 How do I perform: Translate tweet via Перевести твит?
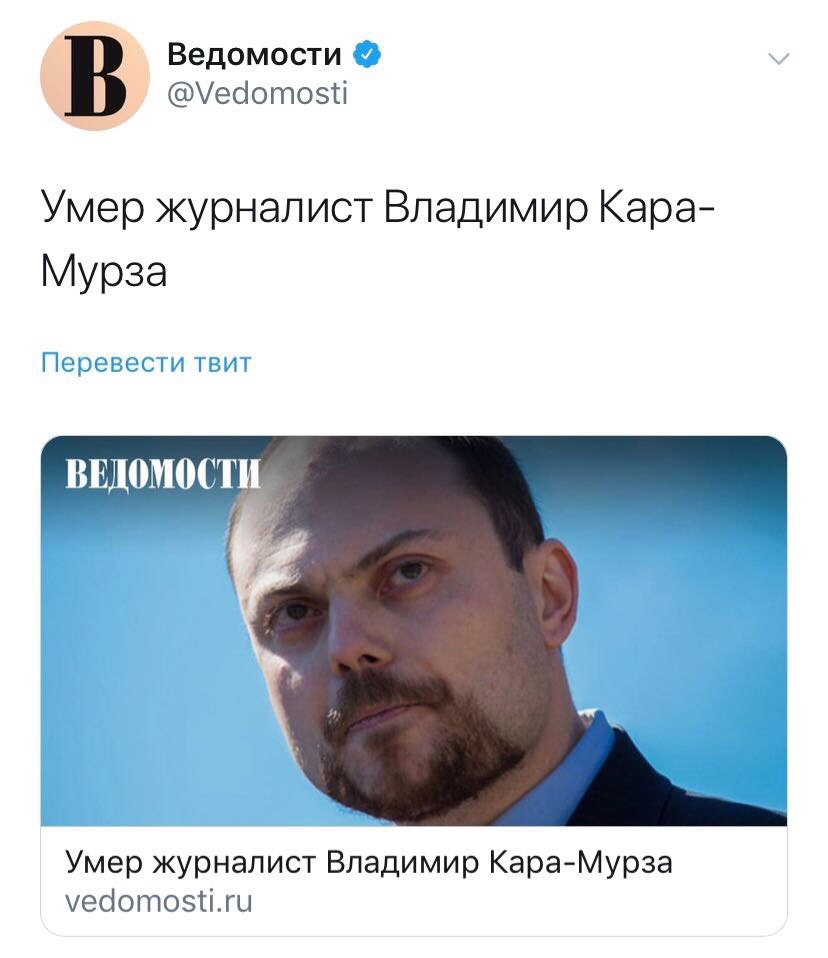point(146,362)
